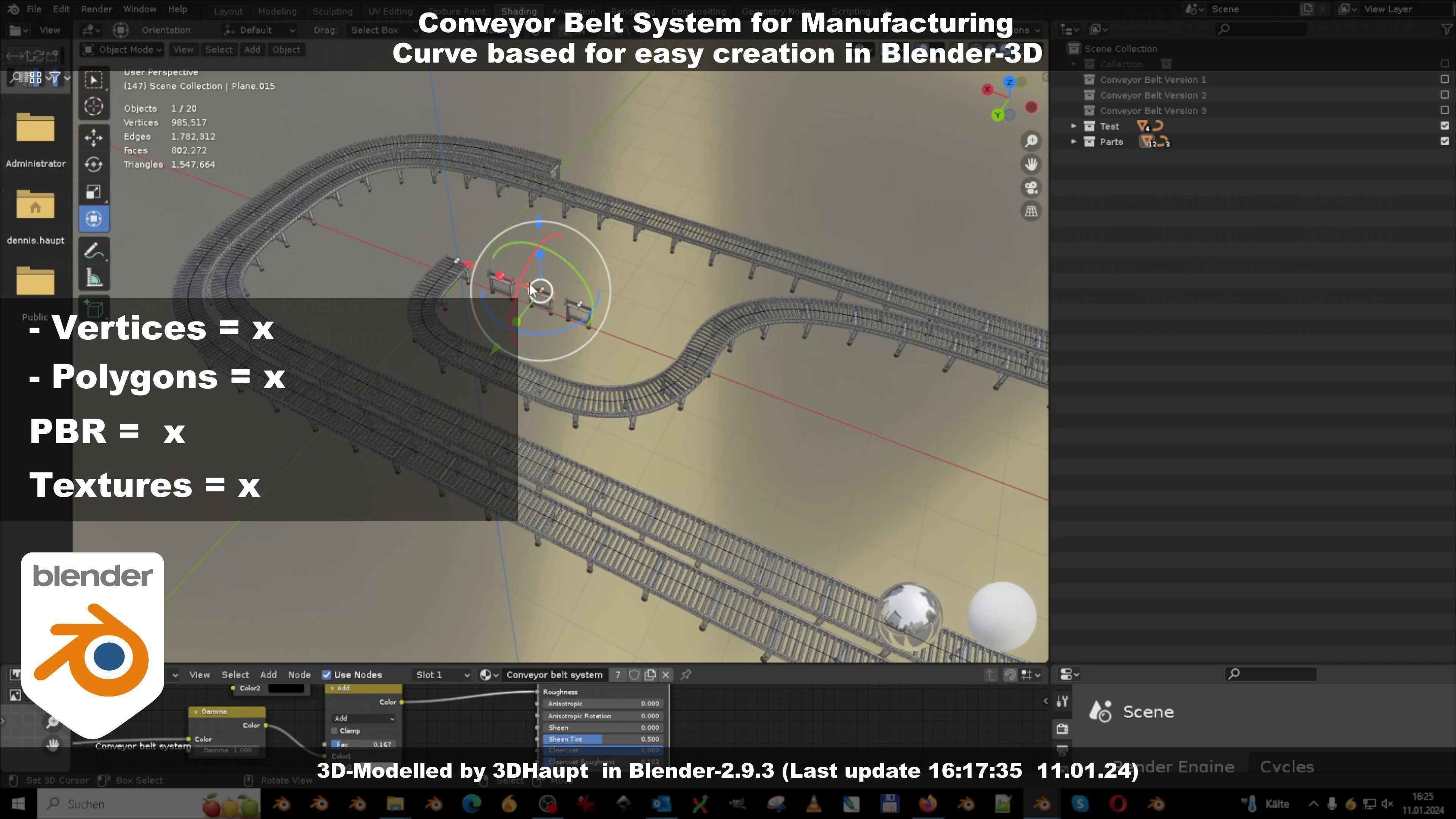Select the Annotate pencil tool
1456x819 pixels.
(x=94, y=251)
